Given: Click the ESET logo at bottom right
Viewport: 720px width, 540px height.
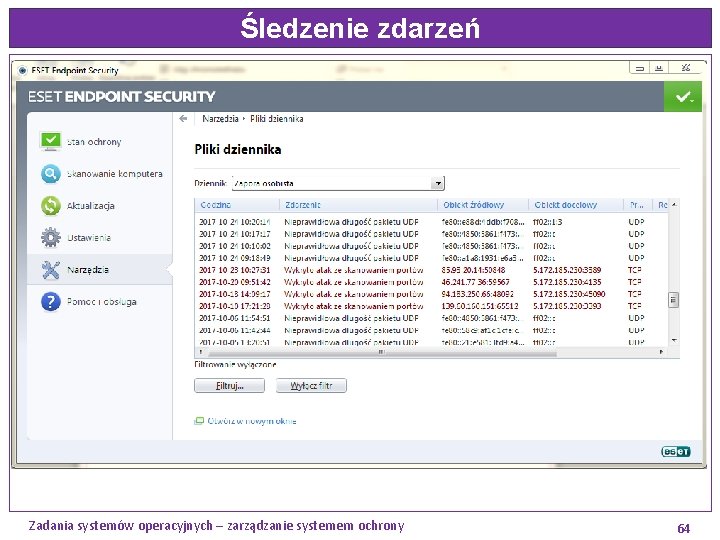Looking at the screenshot, I should click(675, 452).
